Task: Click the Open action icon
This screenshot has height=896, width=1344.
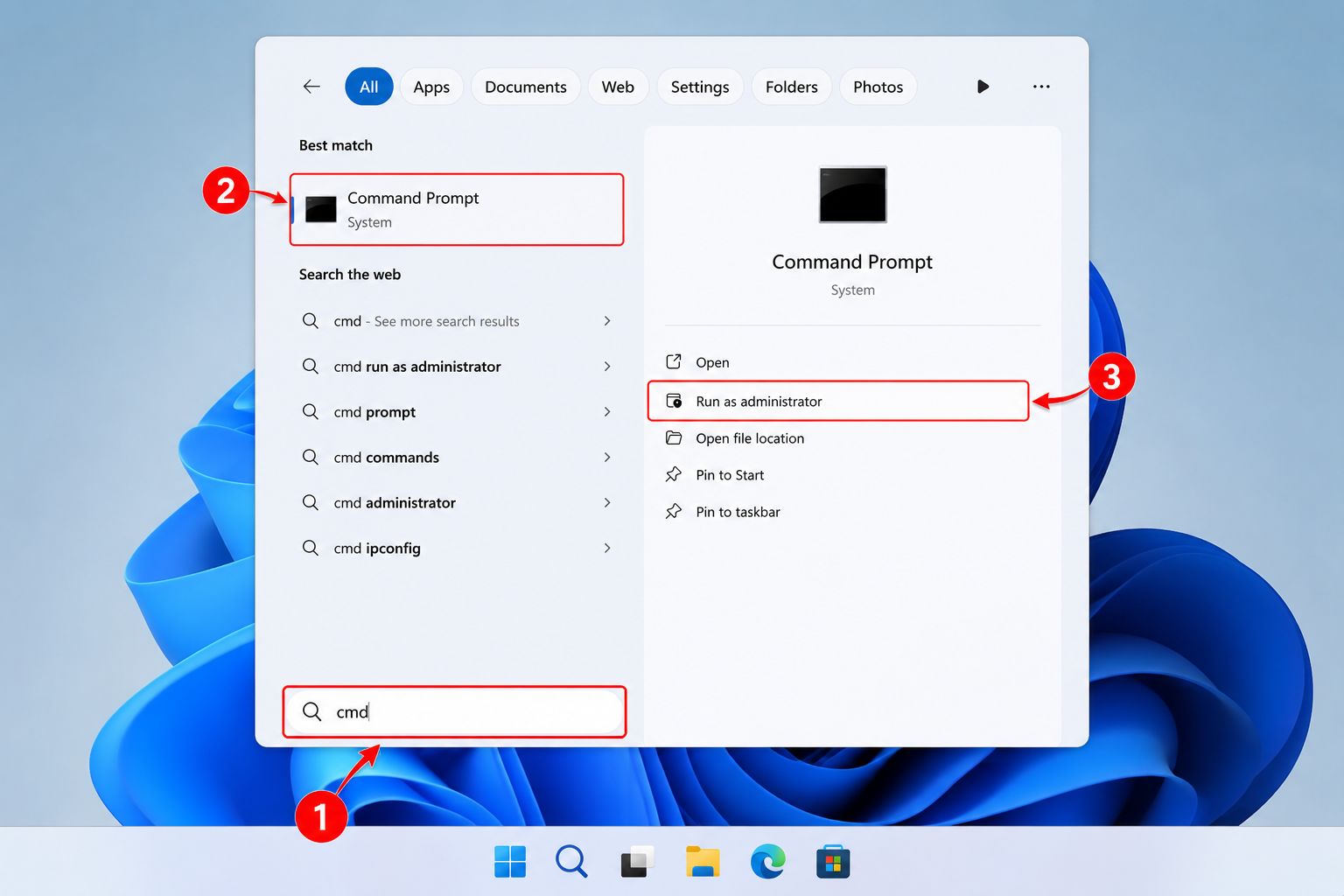Action: [x=674, y=361]
